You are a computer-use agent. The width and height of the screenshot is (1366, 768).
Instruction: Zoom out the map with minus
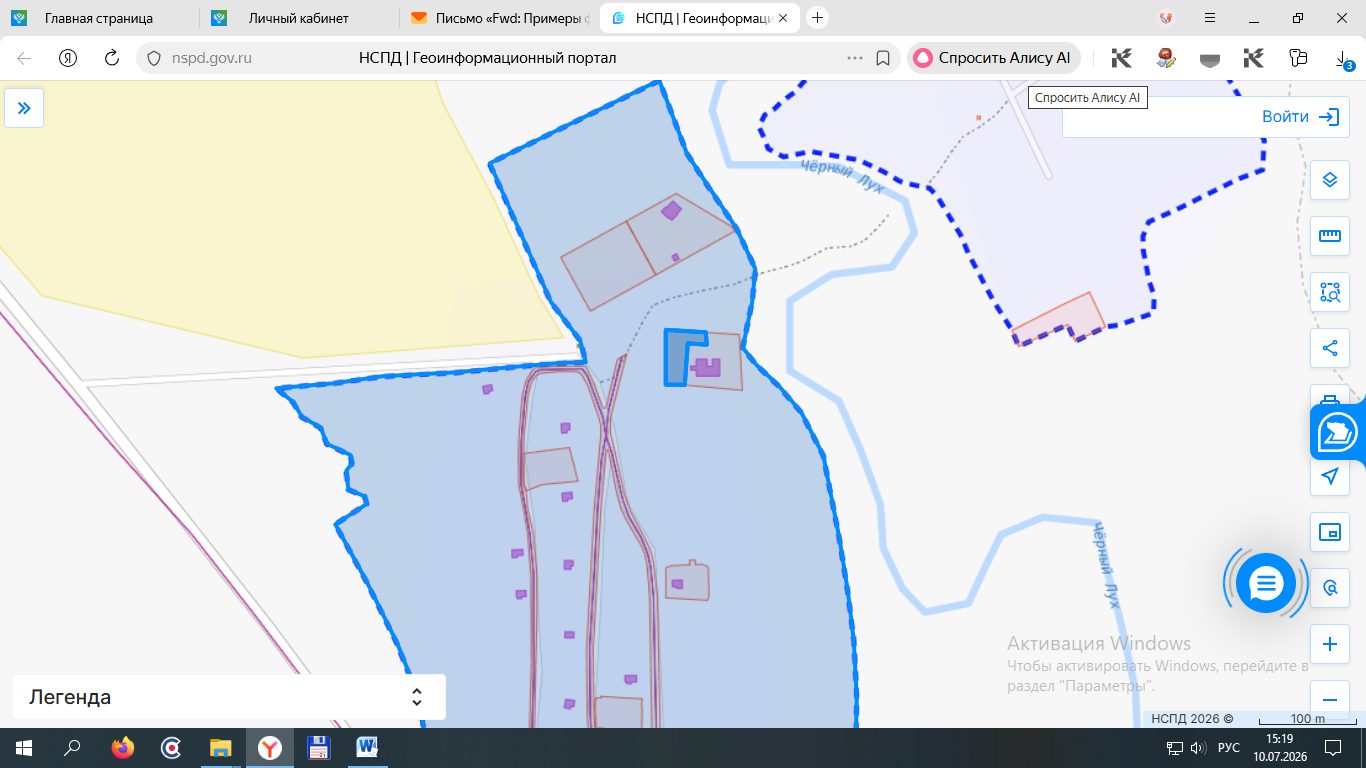pyautogui.click(x=1329, y=700)
